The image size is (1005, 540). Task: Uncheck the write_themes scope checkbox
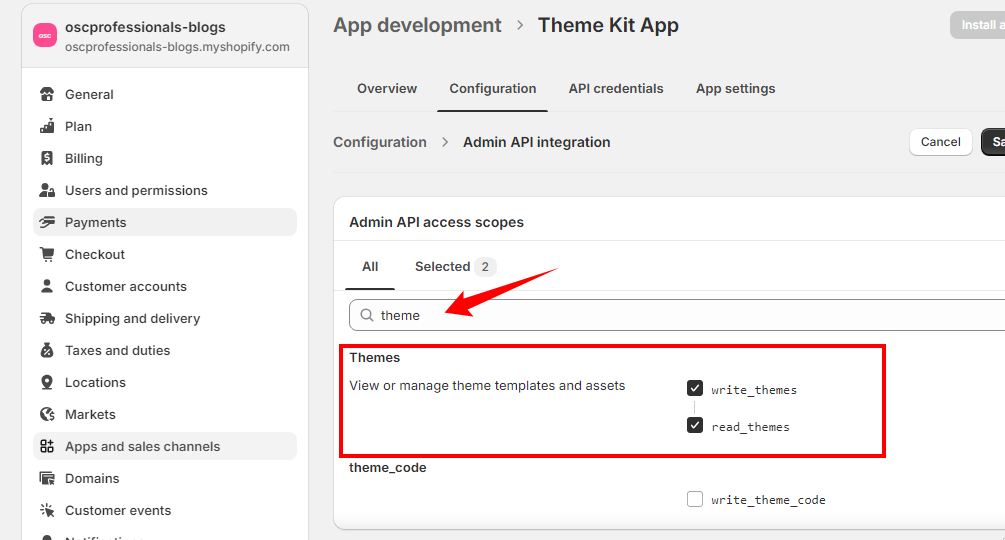(x=695, y=389)
